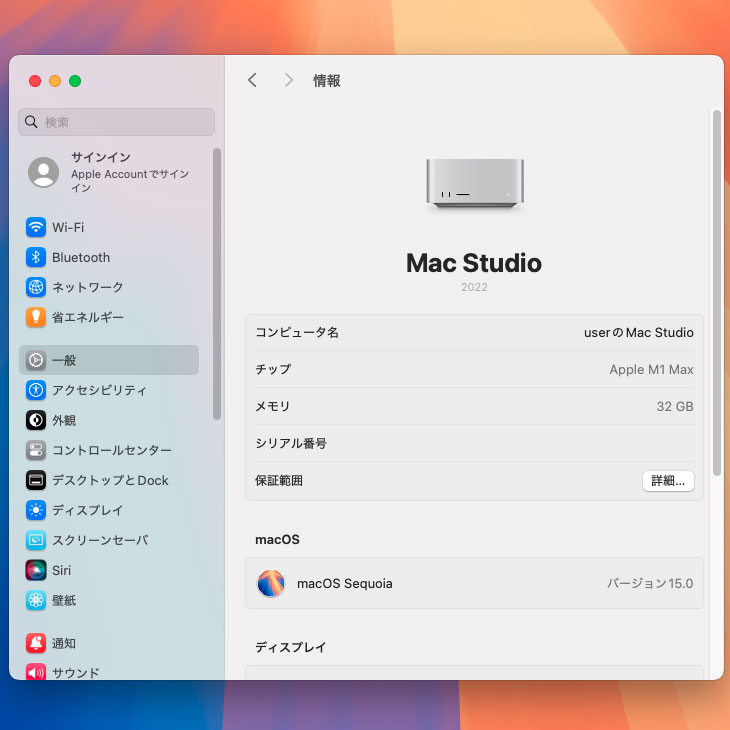Click the '2022' model year text
730x730 pixels.
click(x=474, y=287)
